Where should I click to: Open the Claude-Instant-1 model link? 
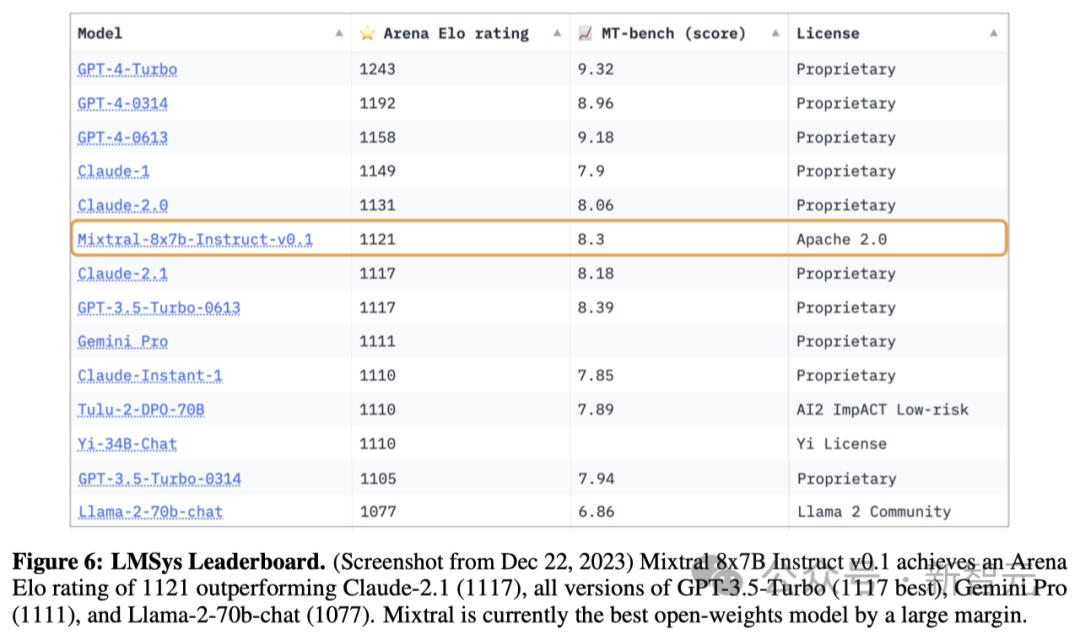click(x=149, y=376)
